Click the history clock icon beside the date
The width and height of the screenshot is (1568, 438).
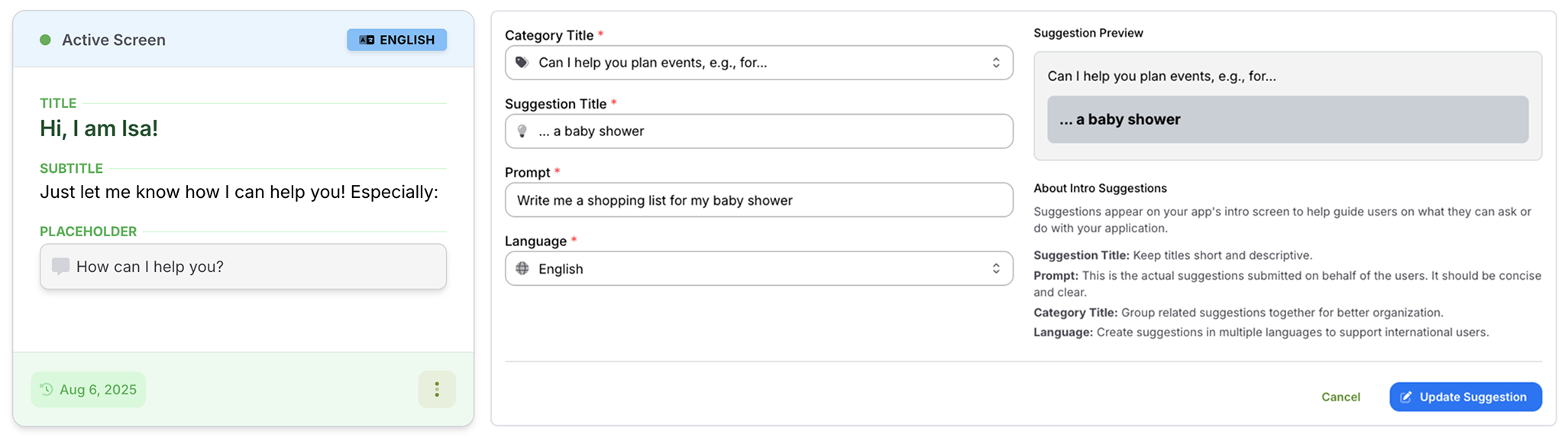(47, 389)
